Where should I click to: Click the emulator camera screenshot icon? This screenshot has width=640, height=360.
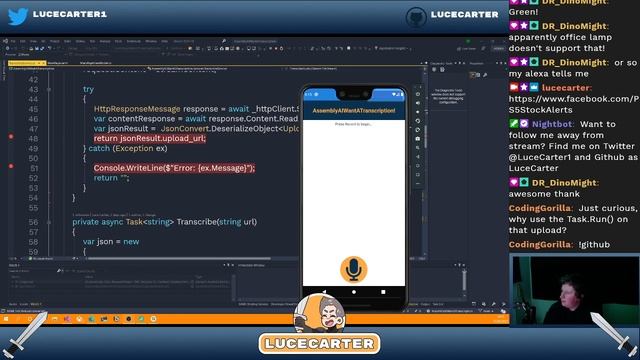point(418,139)
